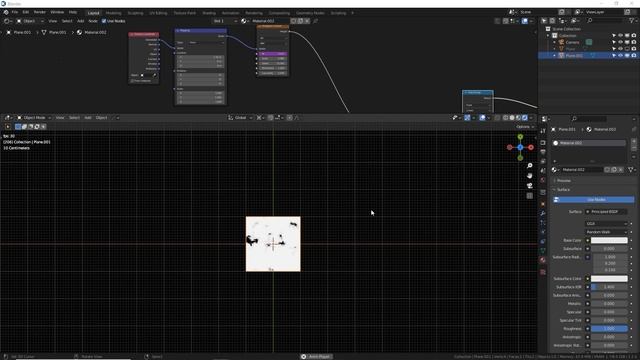Open the Tool properties tab icon

pos(543,131)
